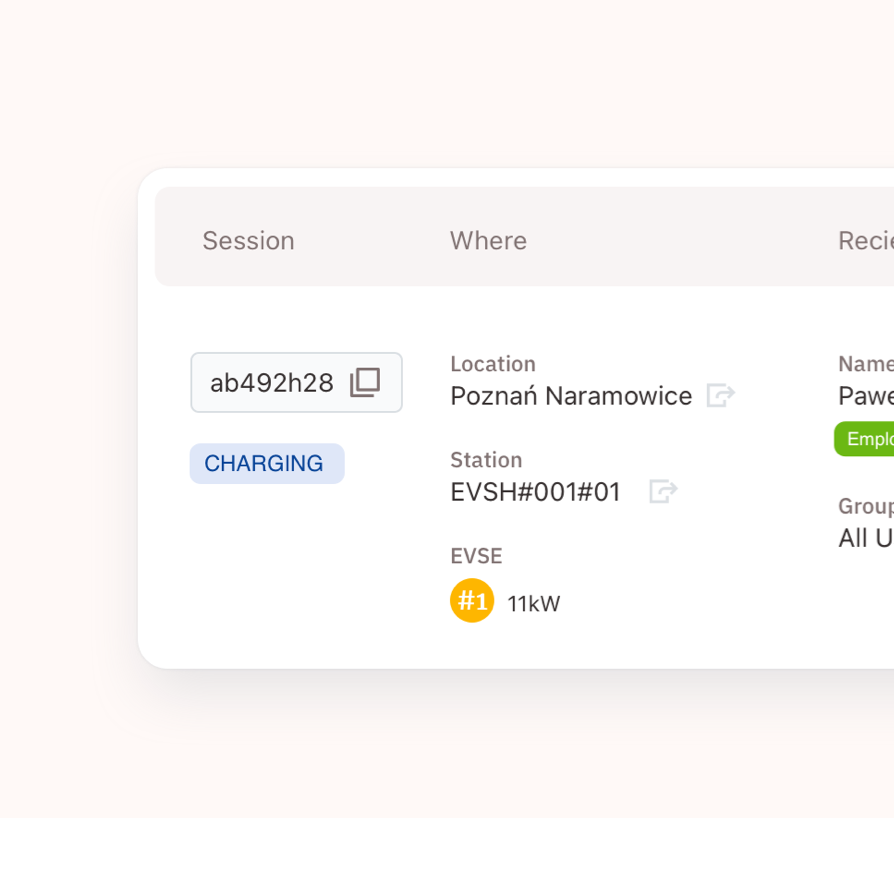The image size is (894, 894).
Task: Click the yellow #1 EVSE badge
Action: 472,601
